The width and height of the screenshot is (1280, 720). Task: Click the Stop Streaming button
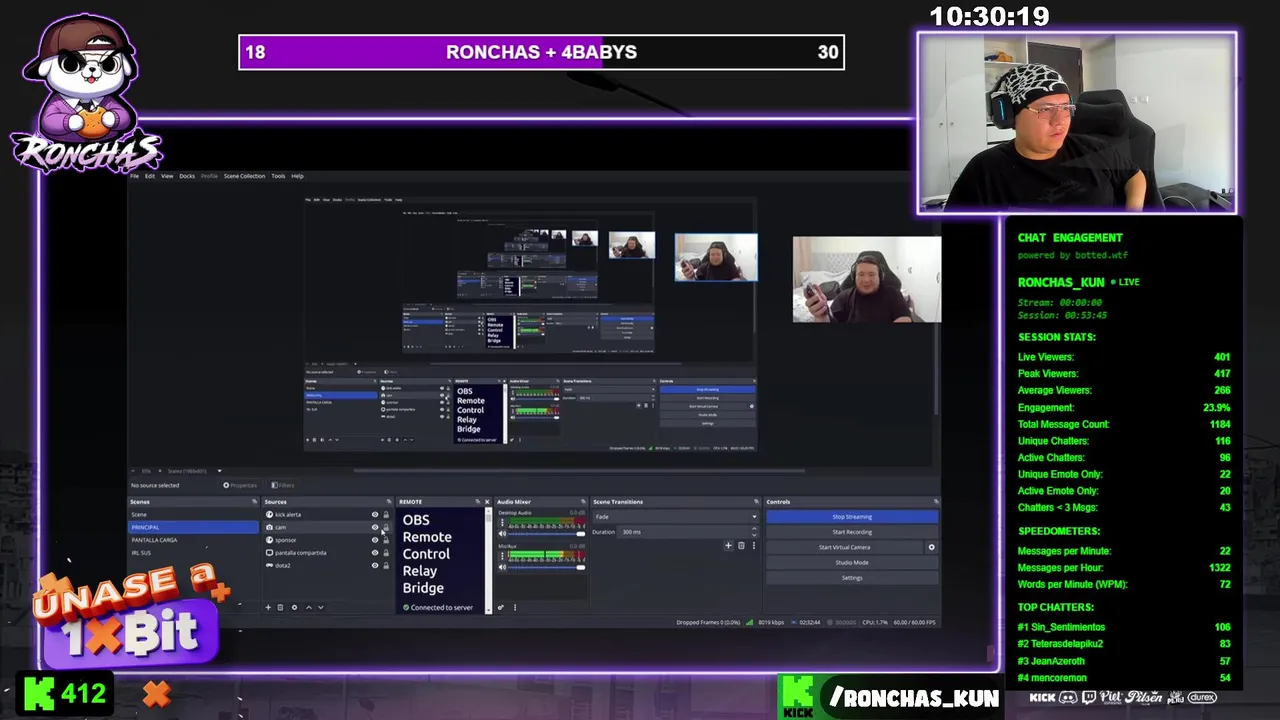(852, 517)
